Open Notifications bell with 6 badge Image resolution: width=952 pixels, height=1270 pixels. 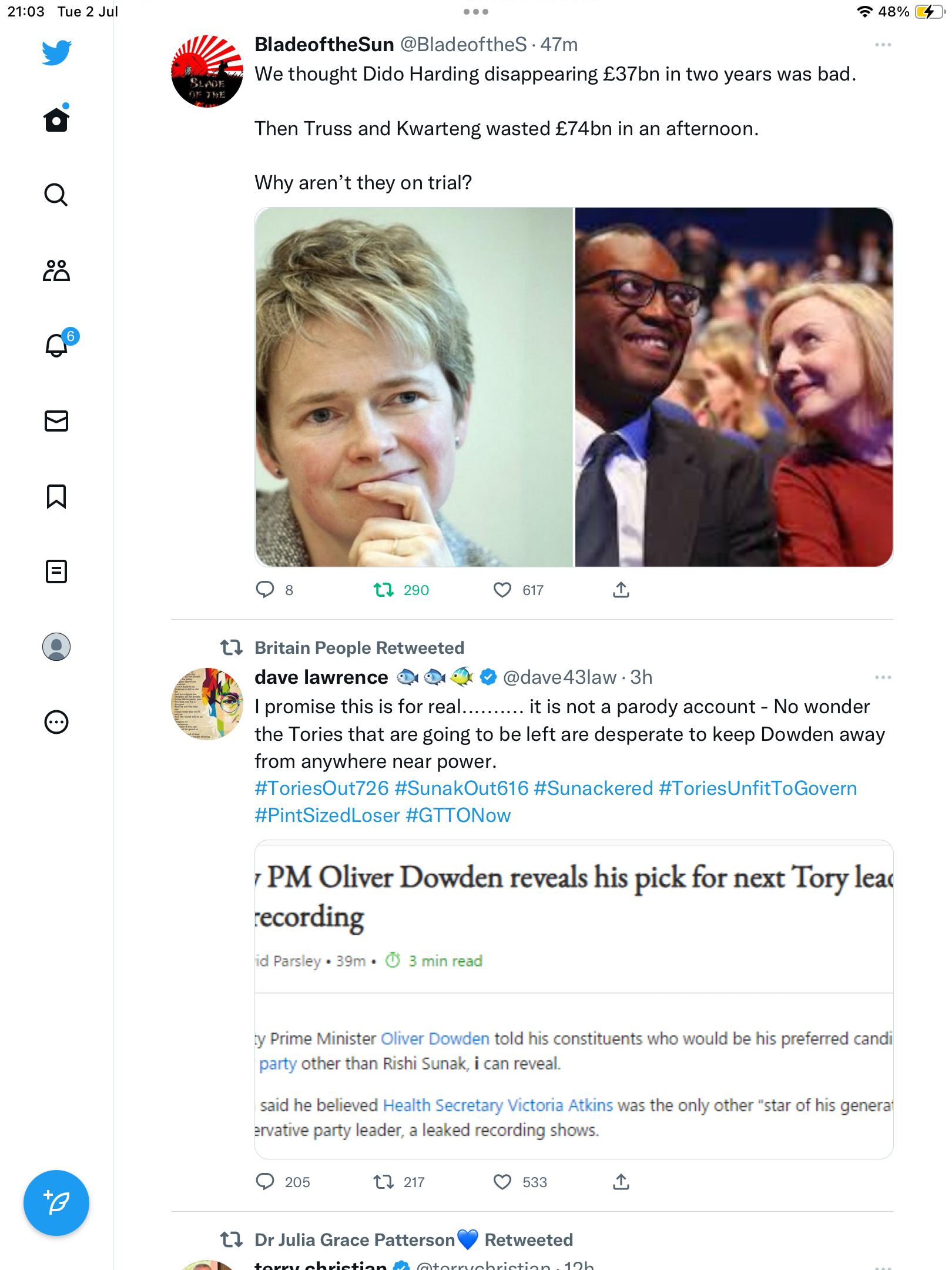57,345
